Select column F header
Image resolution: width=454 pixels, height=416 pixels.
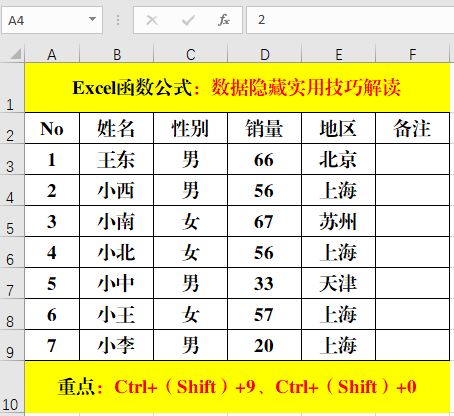click(x=413, y=54)
